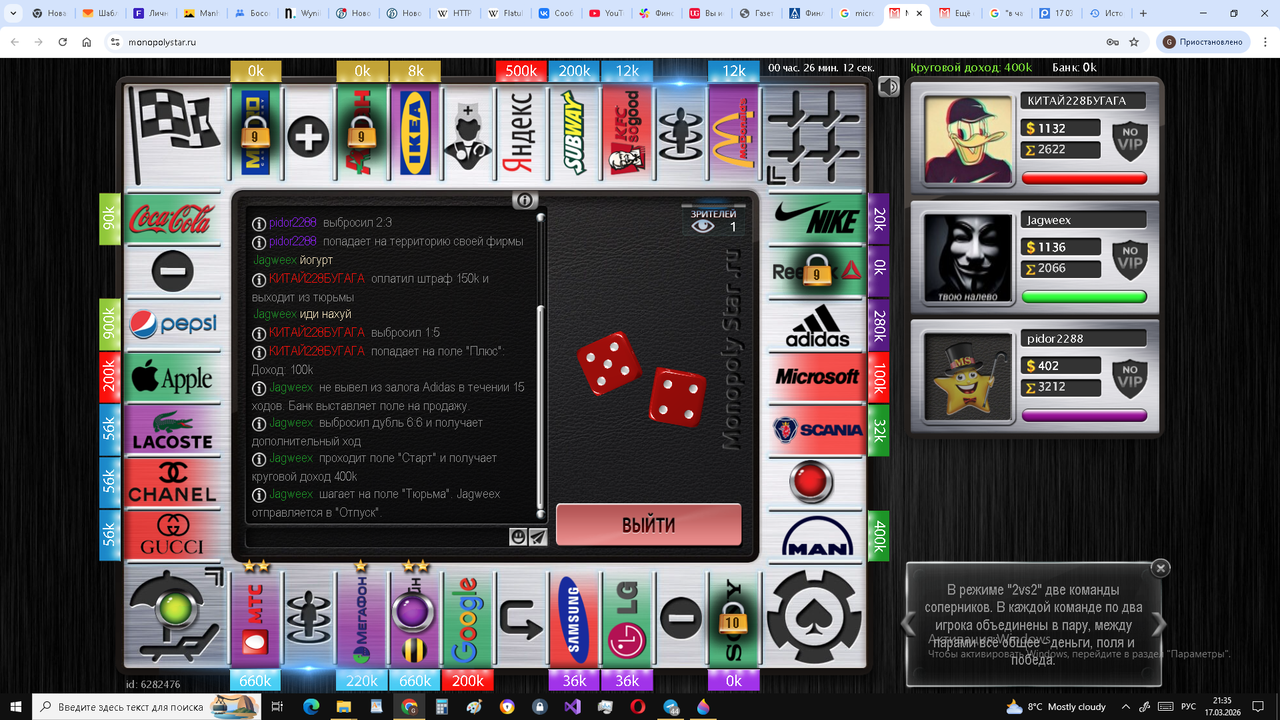Switch to the YouTube browser tab

point(607,14)
